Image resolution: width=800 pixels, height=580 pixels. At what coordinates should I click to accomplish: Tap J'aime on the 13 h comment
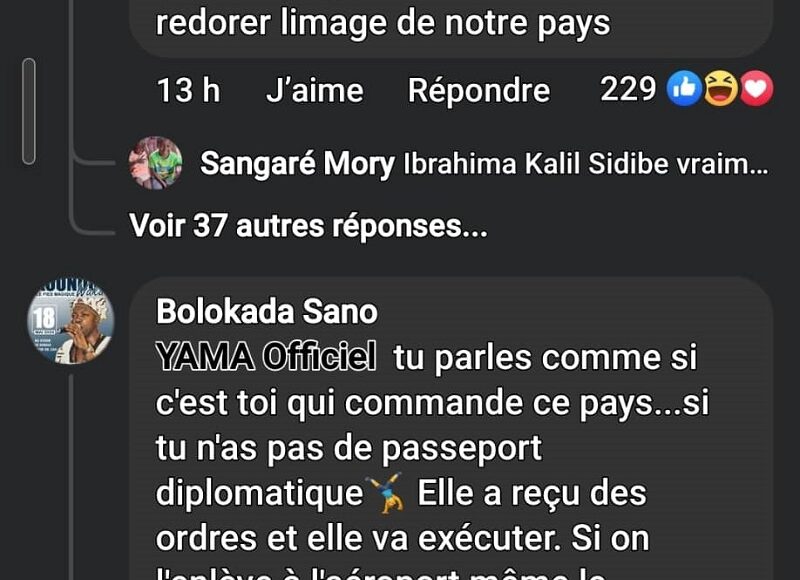click(x=314, y=91)
